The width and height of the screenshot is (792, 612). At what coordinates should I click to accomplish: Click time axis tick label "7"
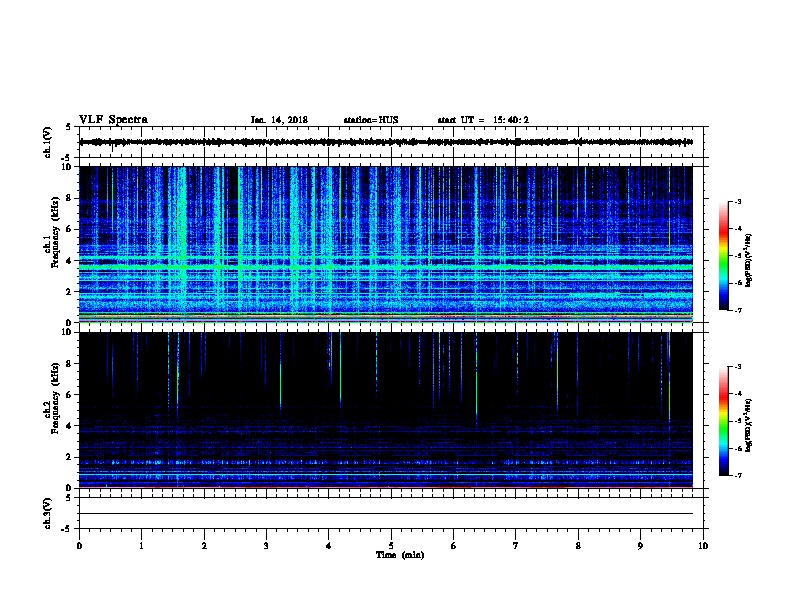516,546
